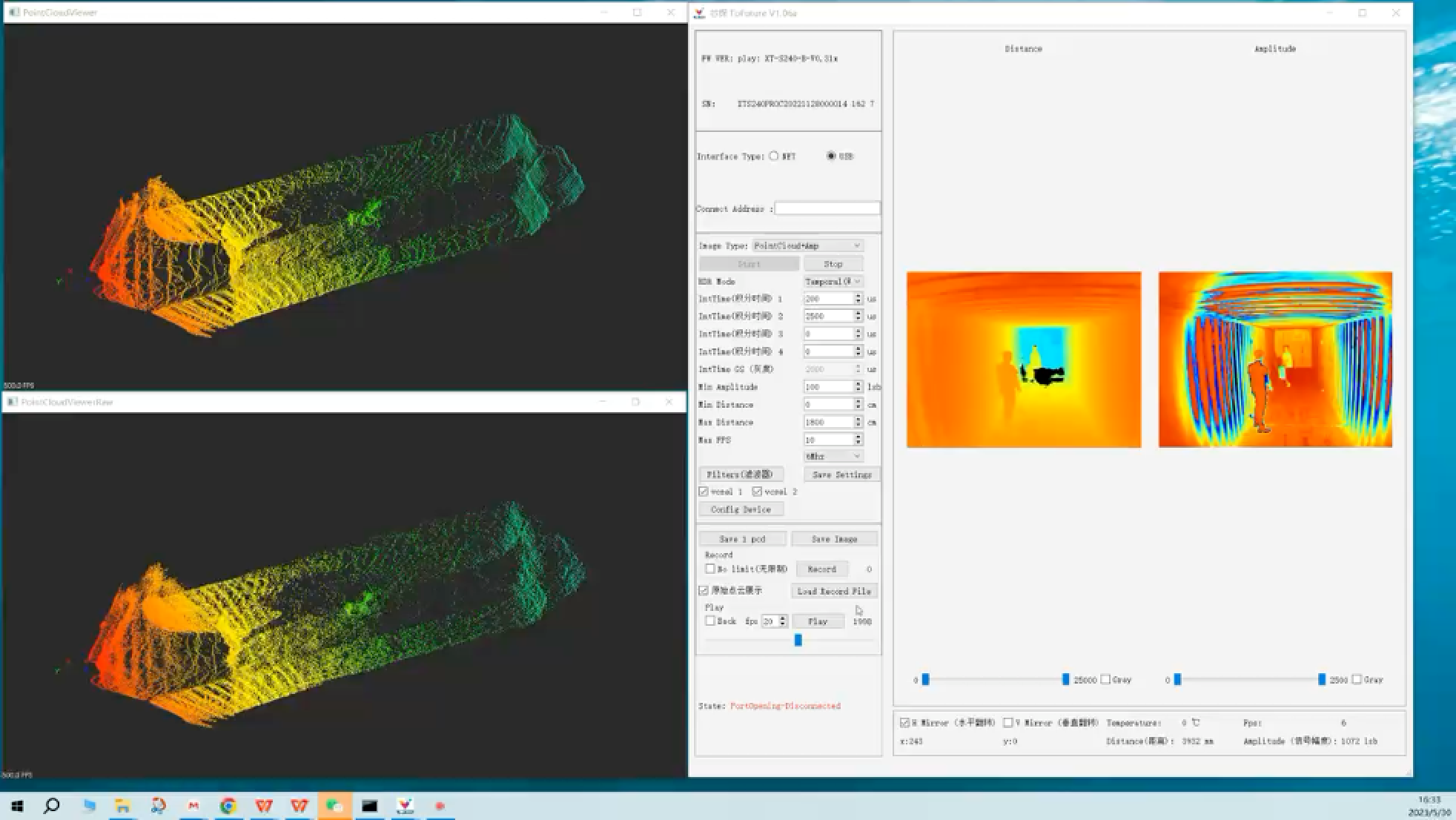Open the 6Mhz frequency dropdown

click(833, 456)
